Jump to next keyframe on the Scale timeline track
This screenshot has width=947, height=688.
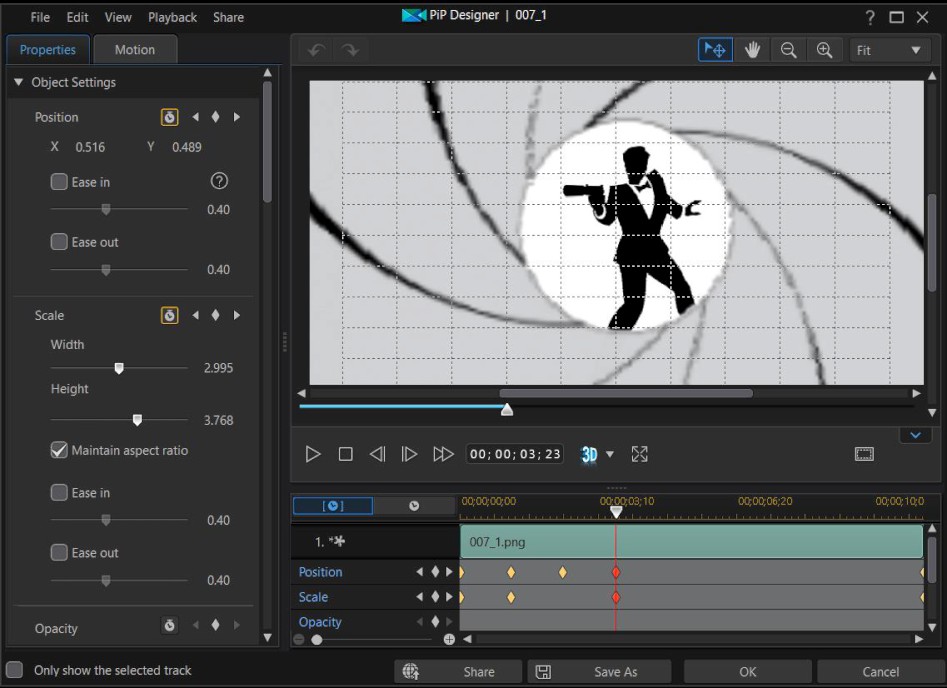pos(449,597)
